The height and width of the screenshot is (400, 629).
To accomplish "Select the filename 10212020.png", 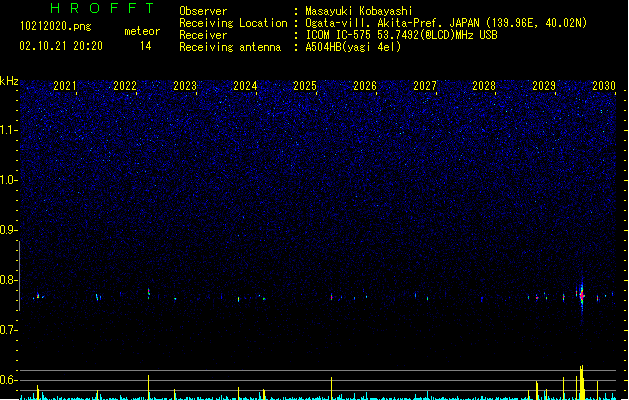I will pyautogui.click(x=56, y=26).
